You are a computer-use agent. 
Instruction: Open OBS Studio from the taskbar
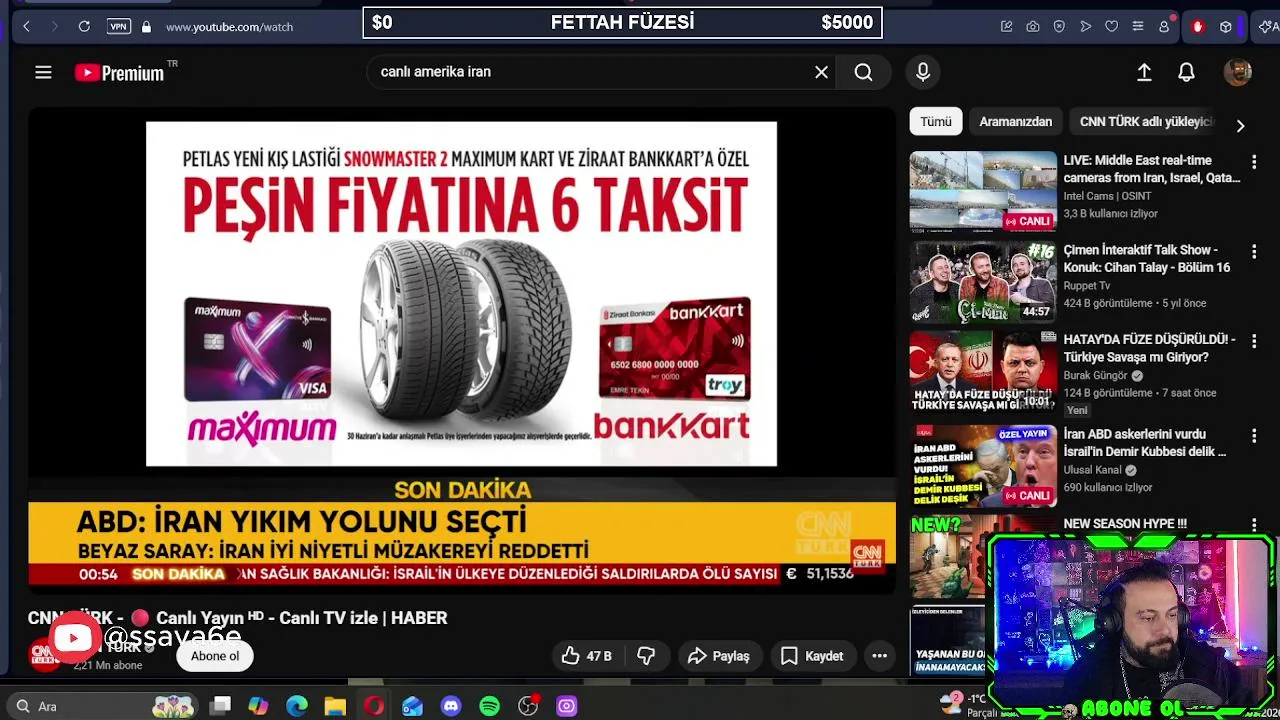528,706
